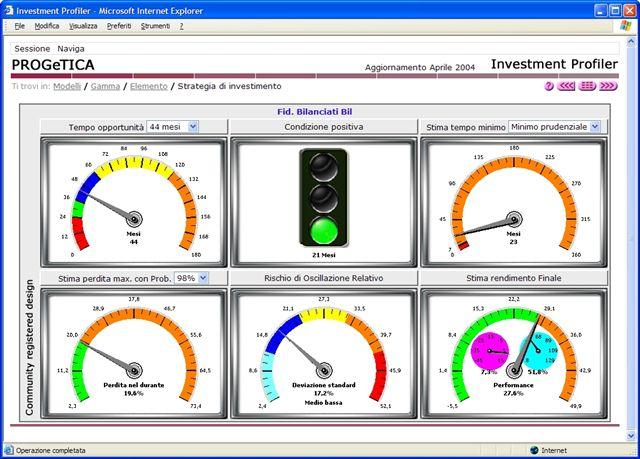Click the Stima rendimento Finale header
The width and height of the screenshot is (640, 459).
[x=514, y=278]
